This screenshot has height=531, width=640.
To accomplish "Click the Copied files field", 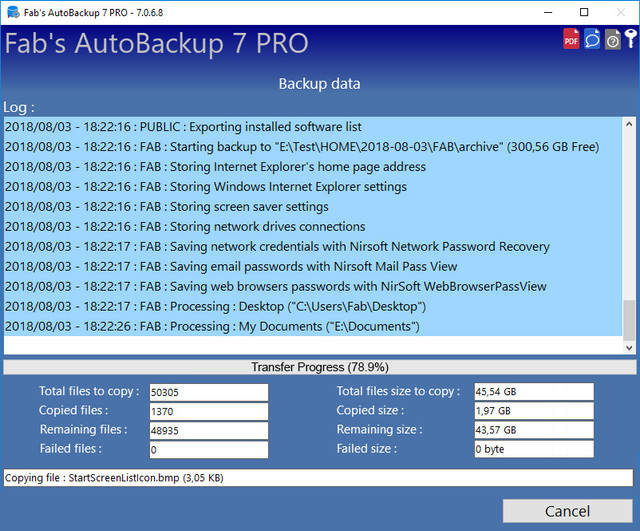I will click(209, 411).
